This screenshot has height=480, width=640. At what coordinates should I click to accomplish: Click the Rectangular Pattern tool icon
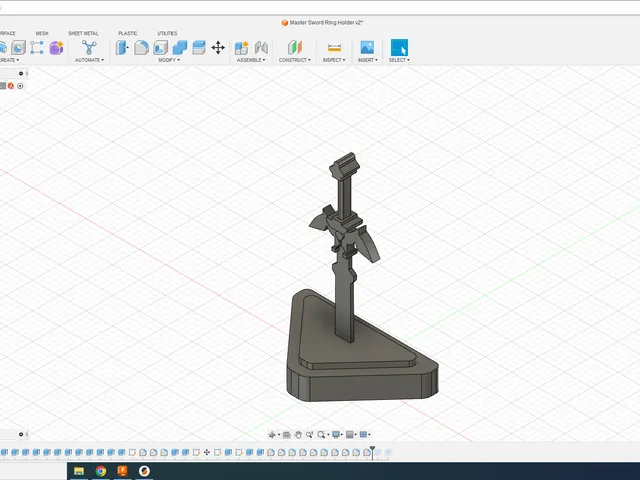pos(37,48)
